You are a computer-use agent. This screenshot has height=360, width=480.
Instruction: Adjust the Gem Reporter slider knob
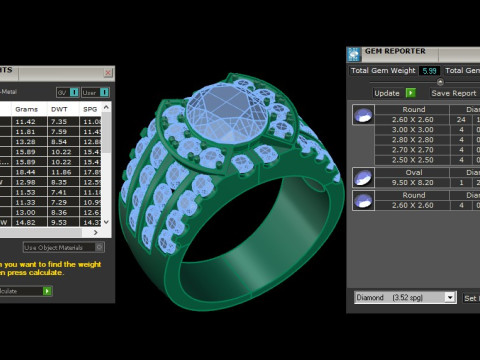point(440,82)
